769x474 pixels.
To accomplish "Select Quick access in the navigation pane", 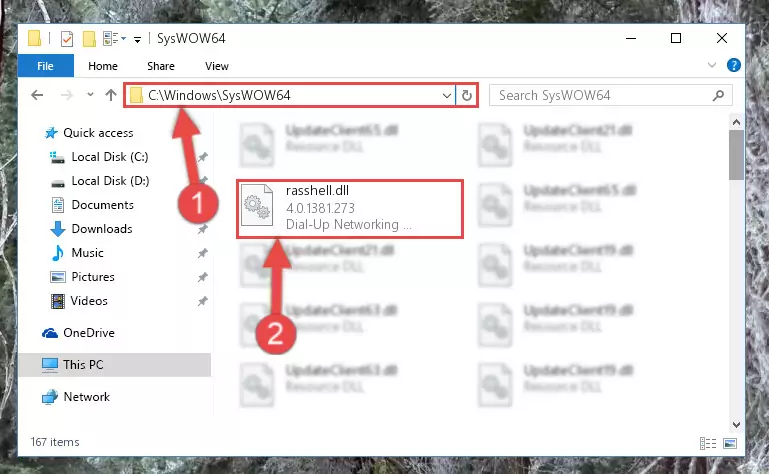I will point(98,133).
